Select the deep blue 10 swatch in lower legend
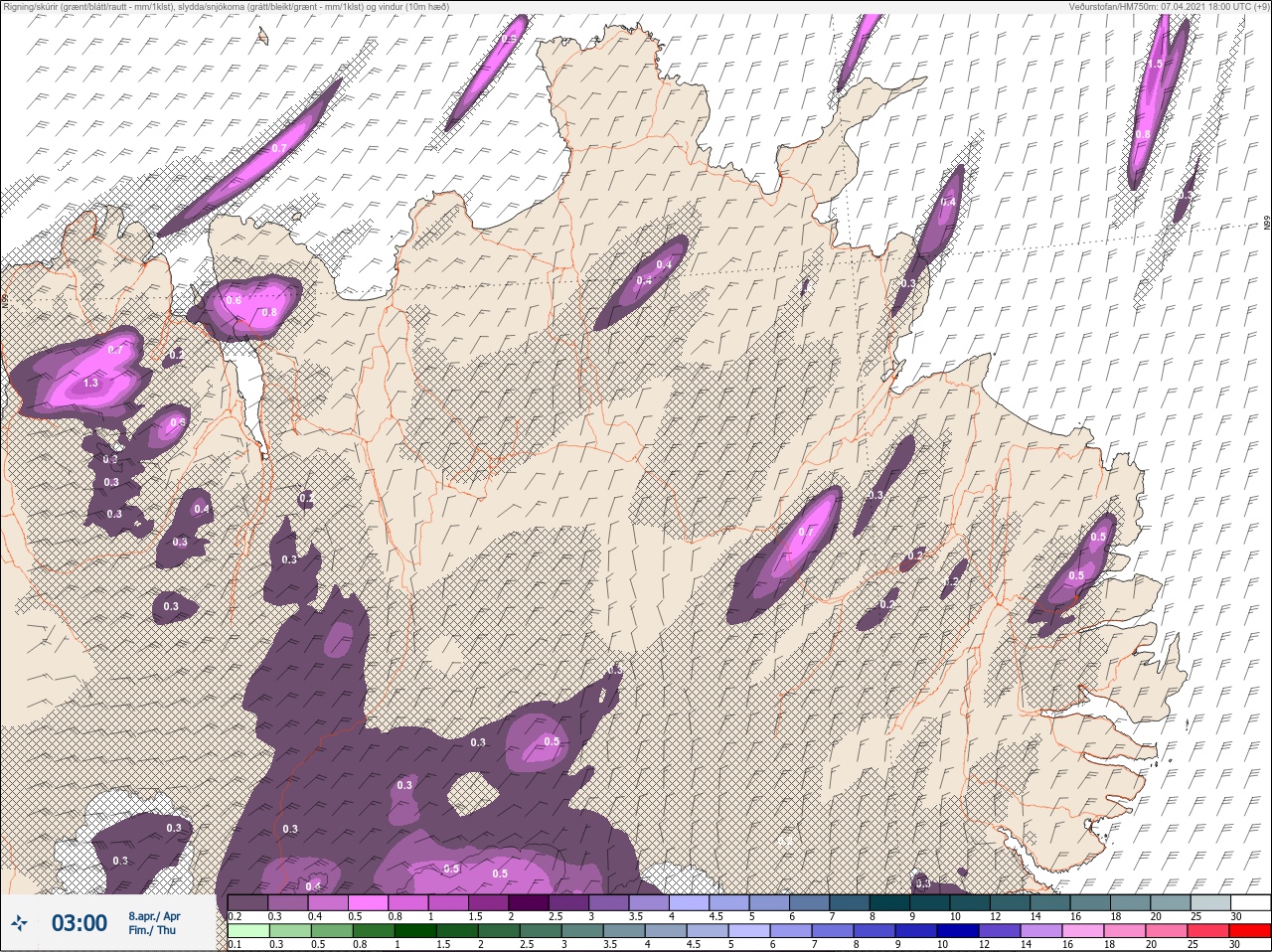Image resolution: width=1272 pixels, height=952 pixels. (x=960, y=931)
